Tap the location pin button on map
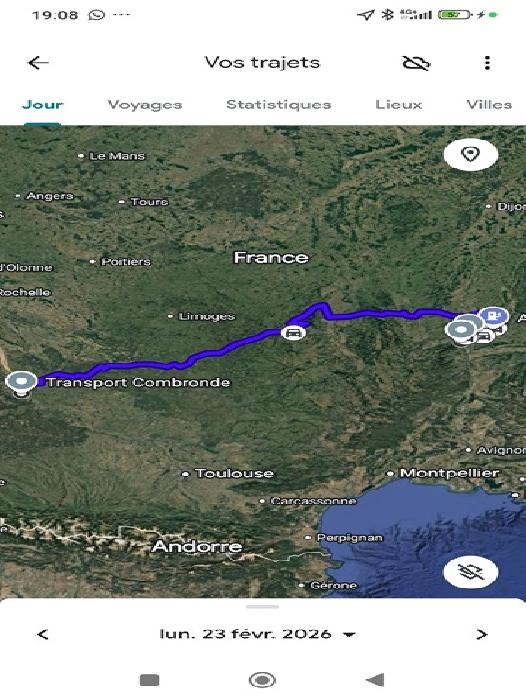This screenshot has width=526, height=700. click(471, 154)
